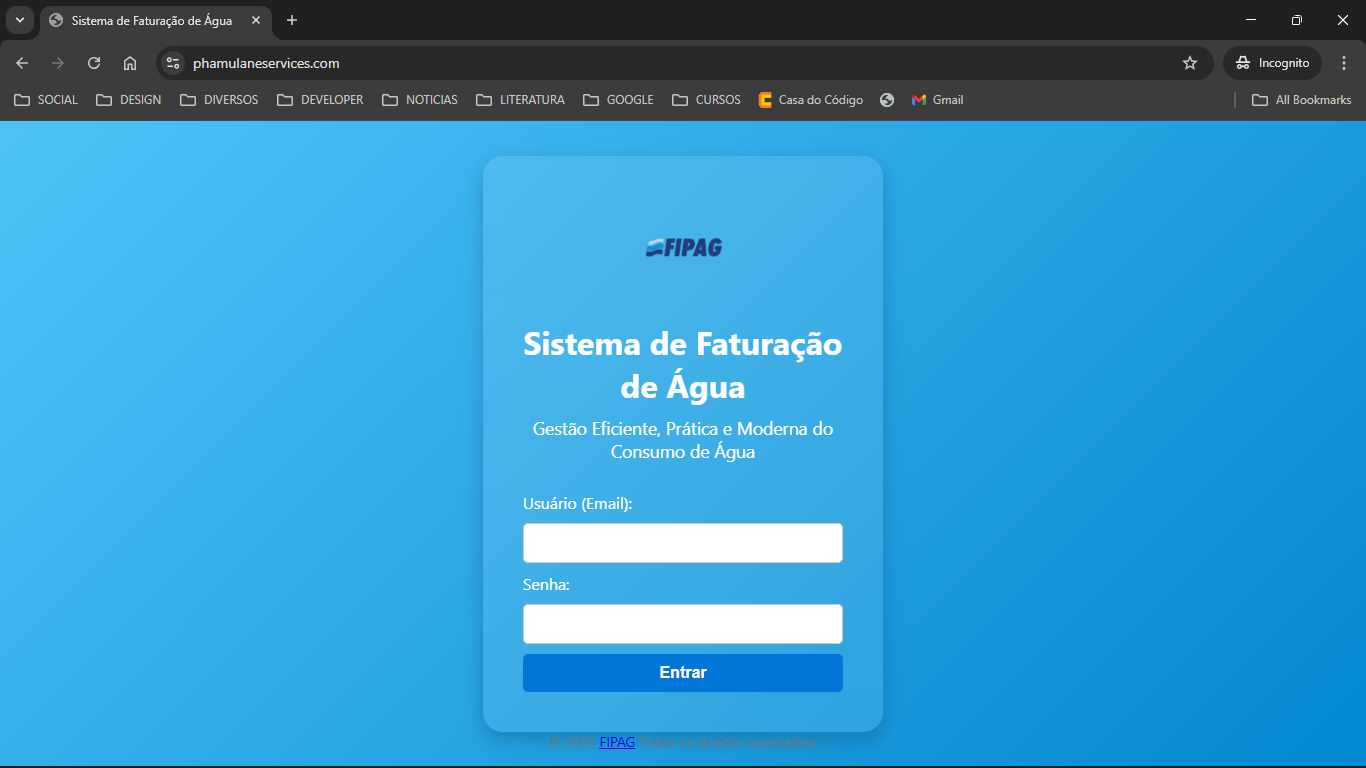Click the back navigation arrow

click(x=22, y=63)
